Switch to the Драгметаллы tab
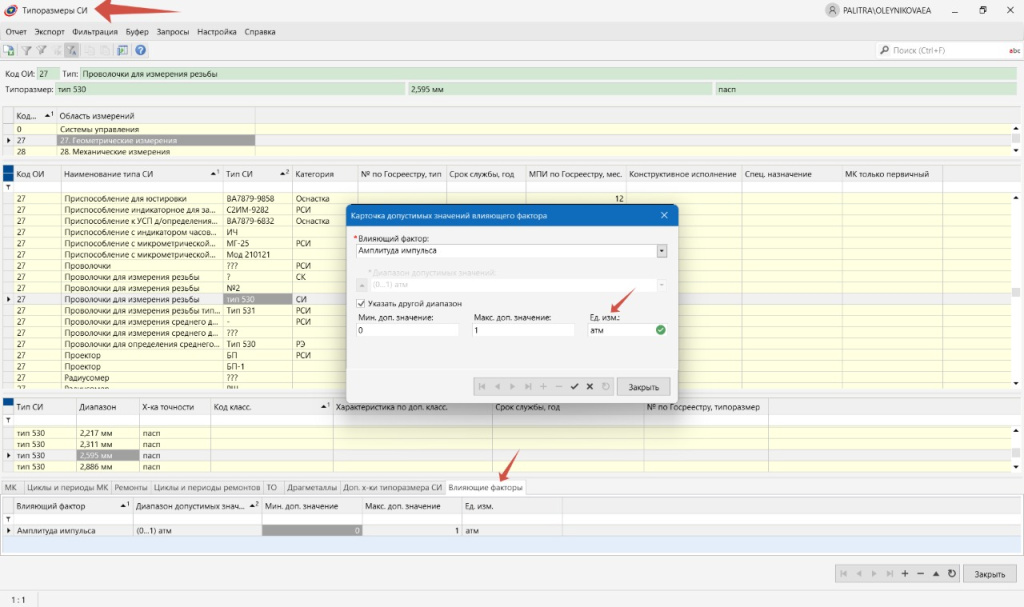 312,487
